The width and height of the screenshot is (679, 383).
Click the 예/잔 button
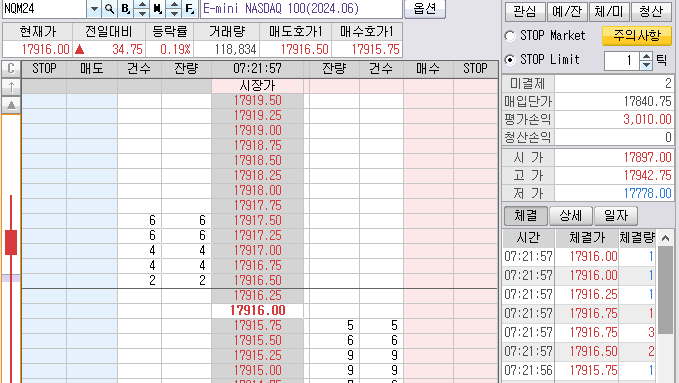coord(567,11)
